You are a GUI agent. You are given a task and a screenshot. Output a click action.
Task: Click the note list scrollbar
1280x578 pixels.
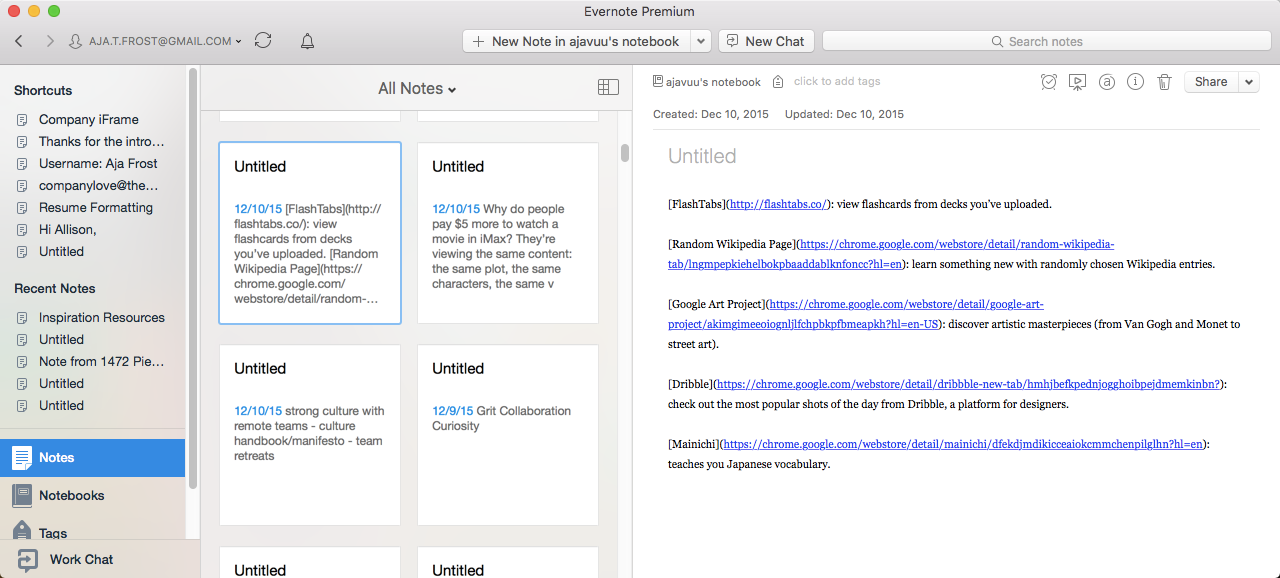(x=625, y=153)
